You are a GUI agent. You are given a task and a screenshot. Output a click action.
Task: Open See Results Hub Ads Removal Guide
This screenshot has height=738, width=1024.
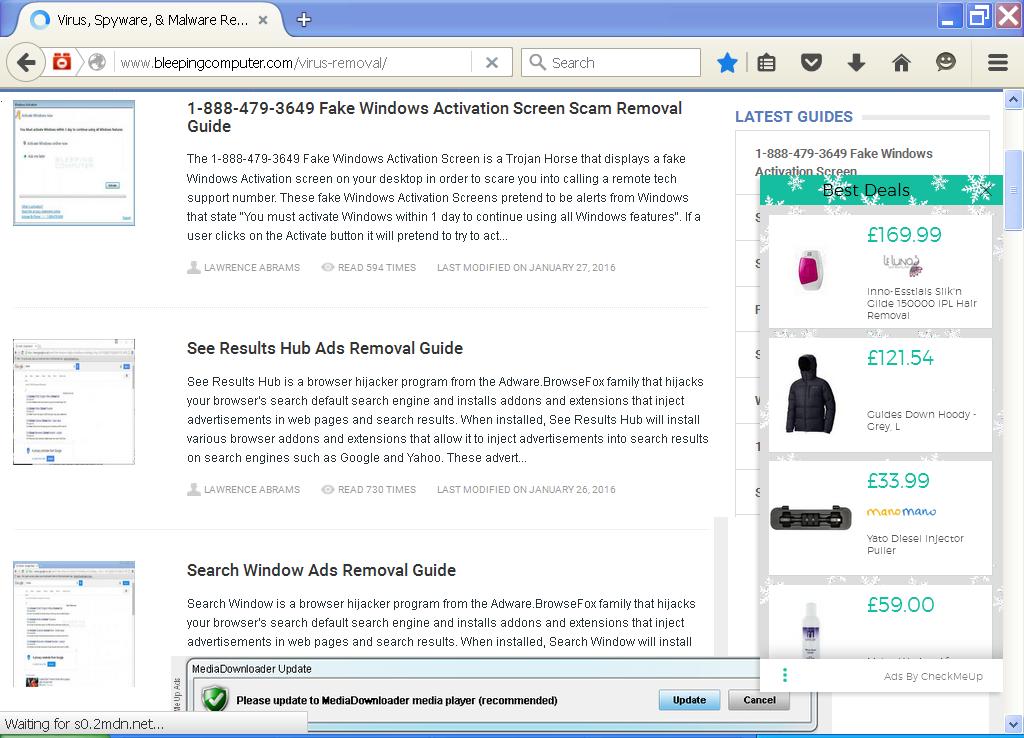point(325,348)
